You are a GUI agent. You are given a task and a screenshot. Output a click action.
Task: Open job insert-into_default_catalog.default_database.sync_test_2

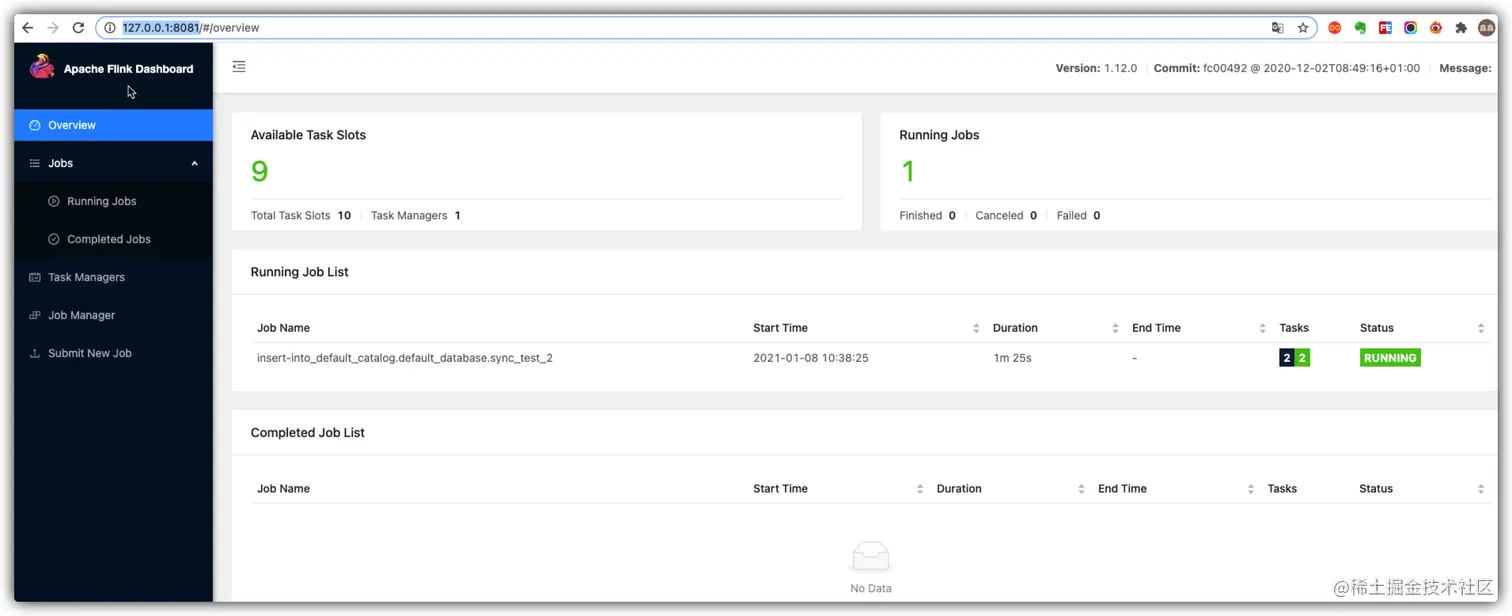point(405,358)
